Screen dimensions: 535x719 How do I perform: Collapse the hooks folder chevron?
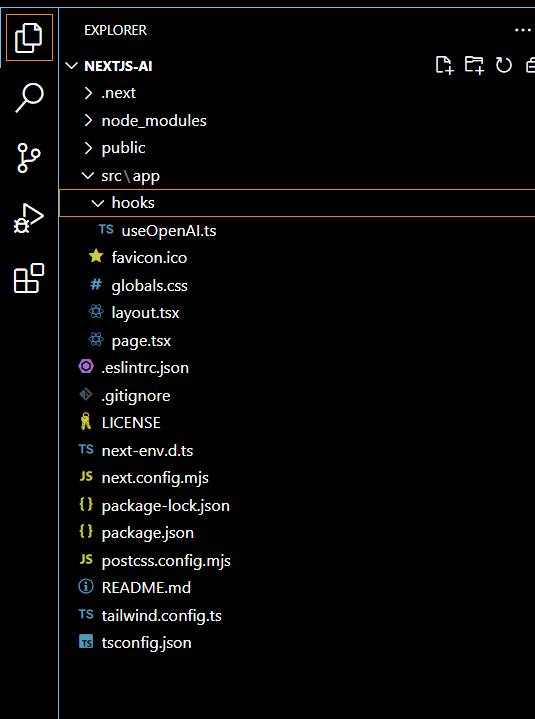98,203
